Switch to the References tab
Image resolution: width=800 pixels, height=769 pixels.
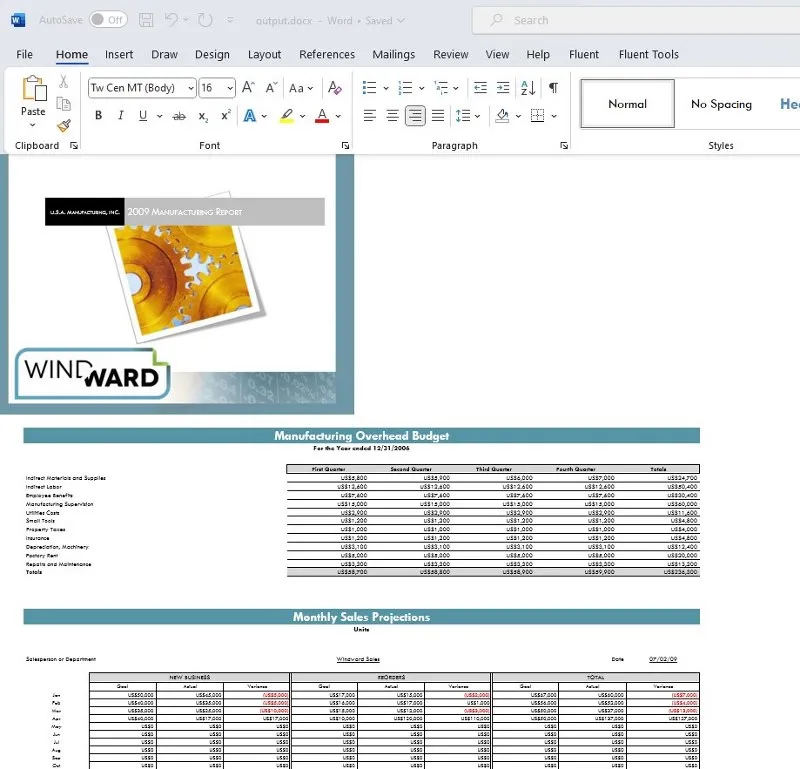tap(327, 54)
